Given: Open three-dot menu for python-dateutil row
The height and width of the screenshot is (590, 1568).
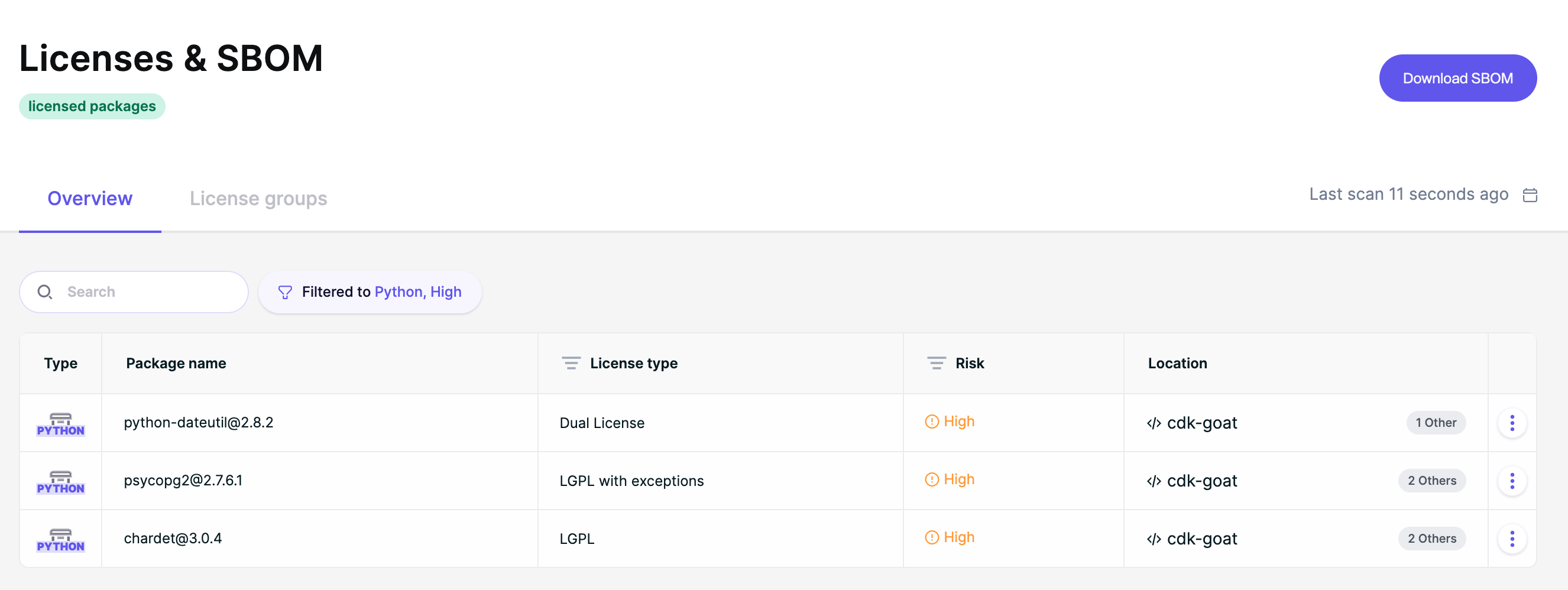Looking at the screenshot, I should point(1512,423).
